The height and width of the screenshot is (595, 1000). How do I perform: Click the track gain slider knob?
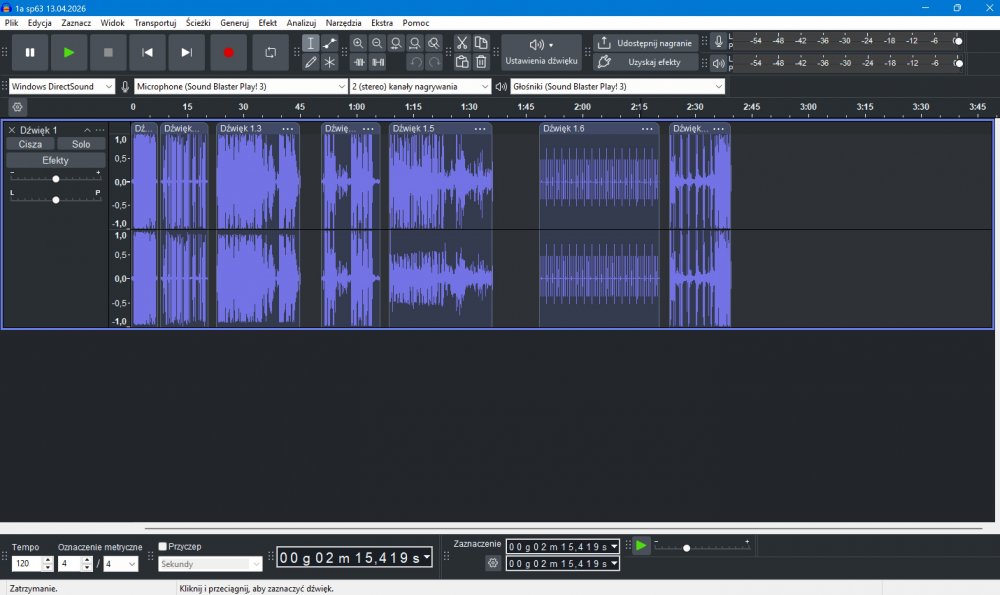(56, 179)
